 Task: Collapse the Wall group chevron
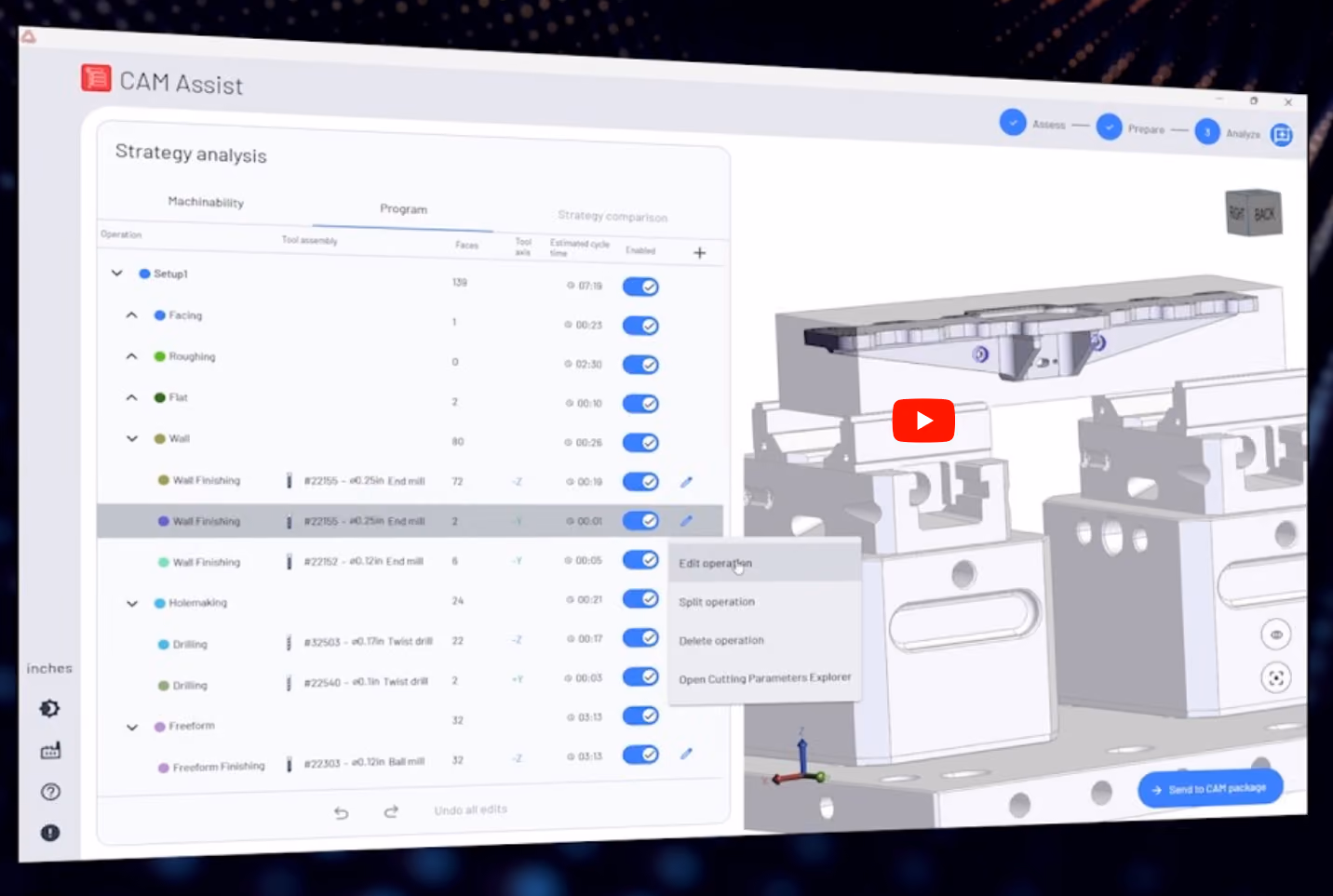point(131,438)
